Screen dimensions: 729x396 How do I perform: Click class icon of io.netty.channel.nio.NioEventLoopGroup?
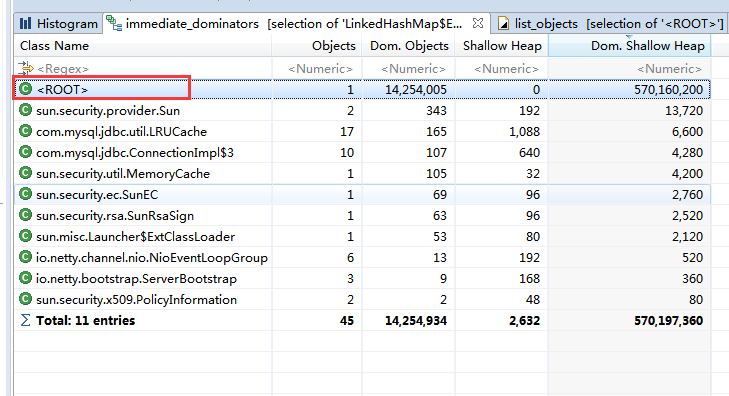(x=26, y=257)
